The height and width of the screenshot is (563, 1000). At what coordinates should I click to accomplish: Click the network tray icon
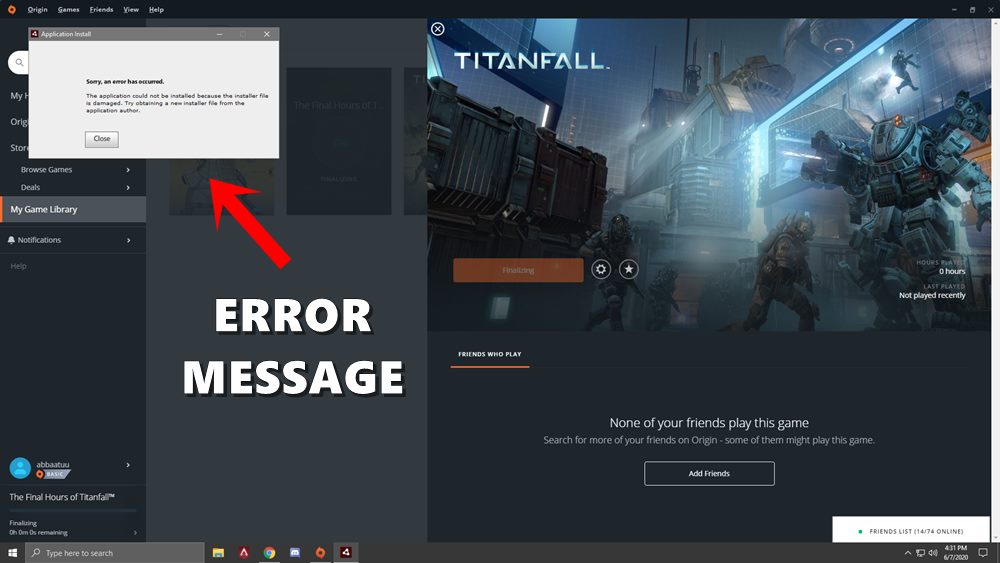click(x=920, y=553)
